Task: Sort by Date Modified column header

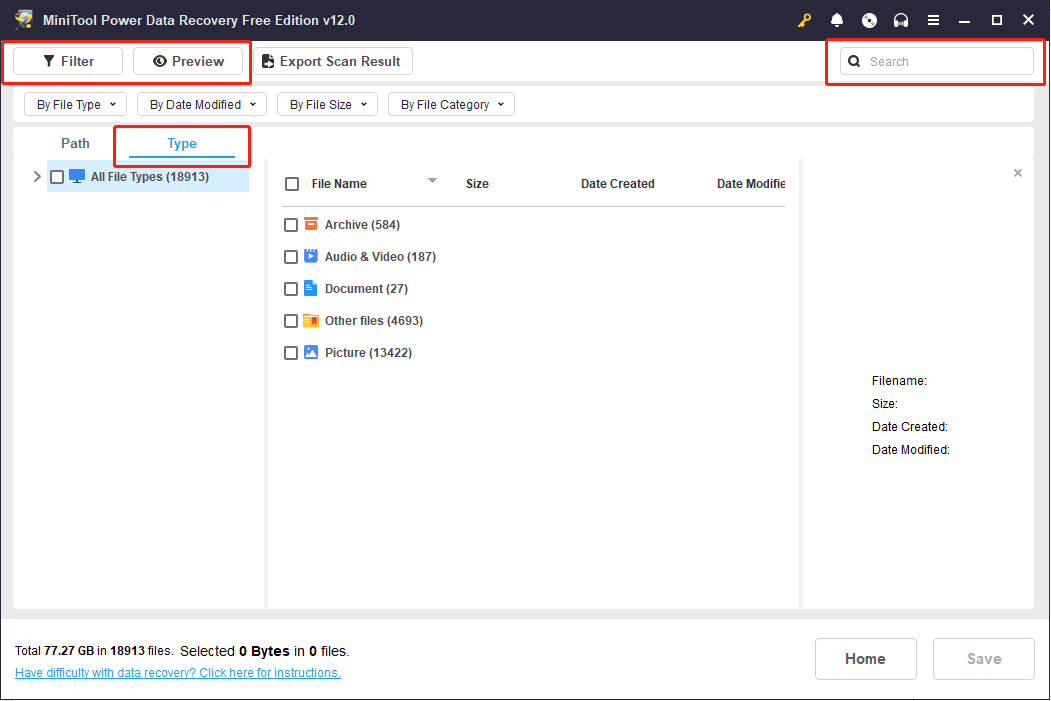Action: tap(751, 184)
